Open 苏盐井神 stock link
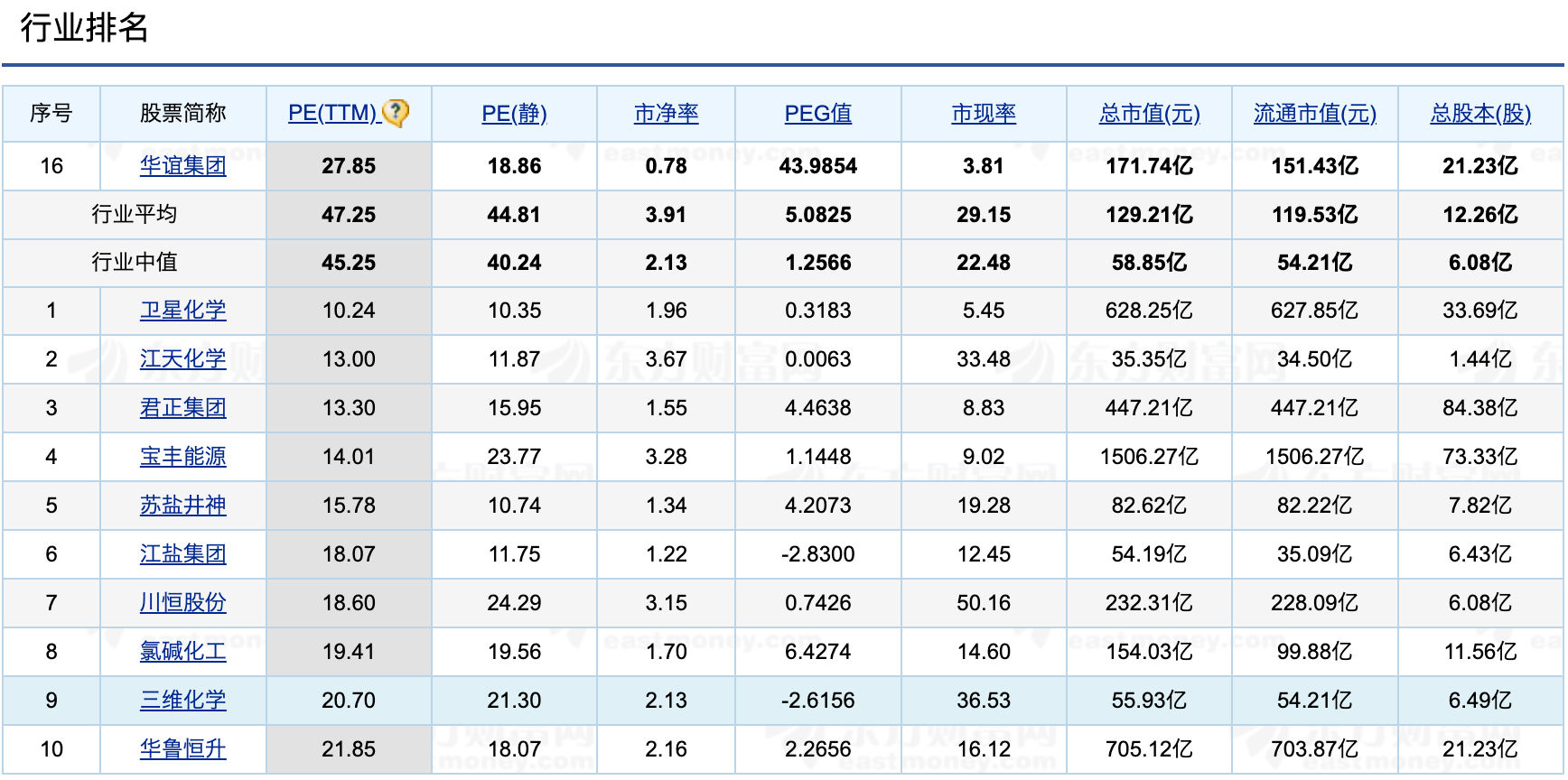This screenshot has height=780, width=1568. (x=183, y=506)
